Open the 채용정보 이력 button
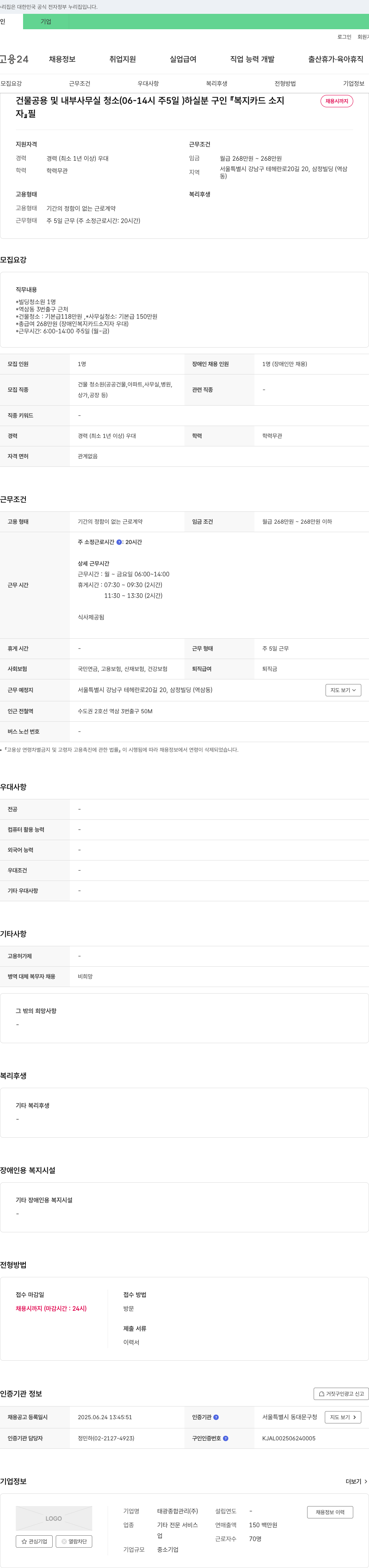This screenshot has width=369, height=1568. click(x=330, y=1512)
